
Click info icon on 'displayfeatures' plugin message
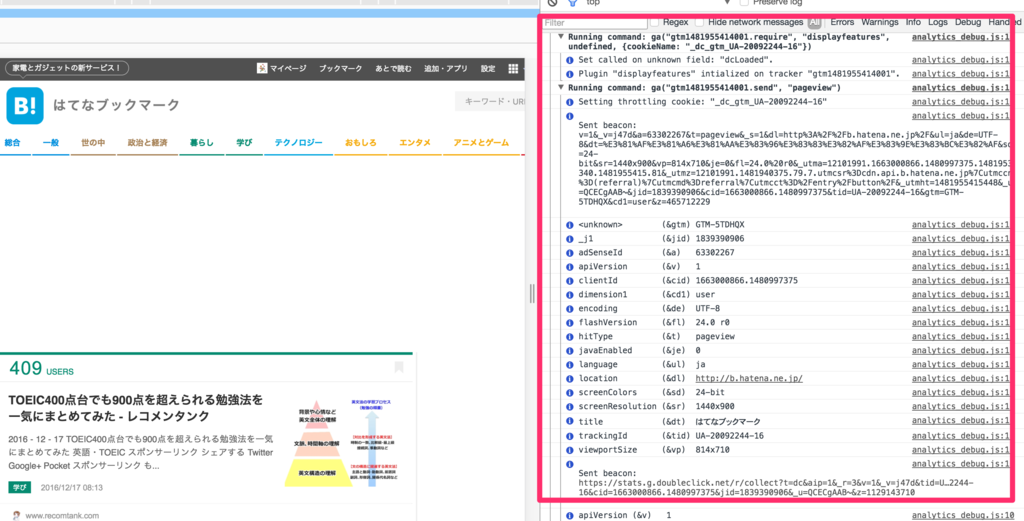[x=569, y=73]
